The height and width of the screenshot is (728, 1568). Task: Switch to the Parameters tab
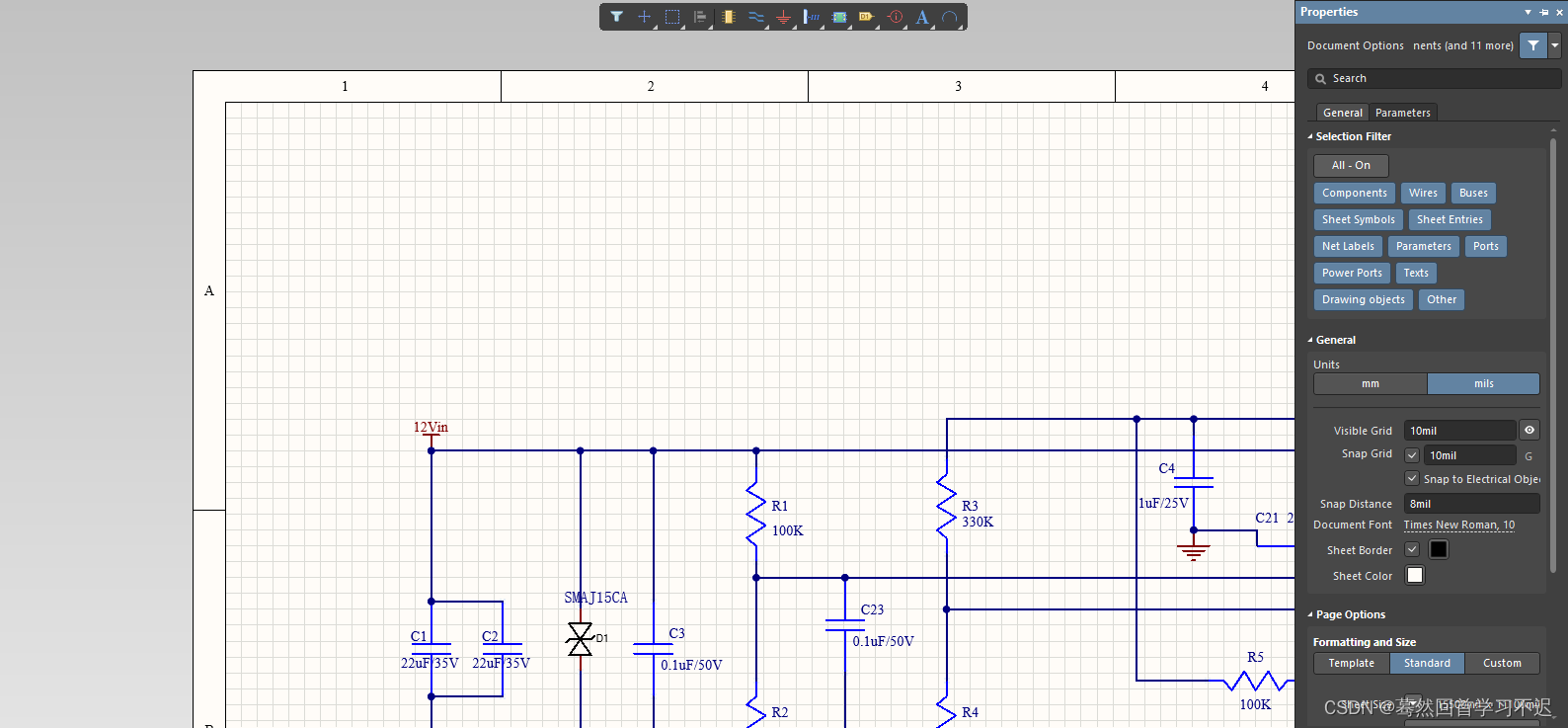1402,113
